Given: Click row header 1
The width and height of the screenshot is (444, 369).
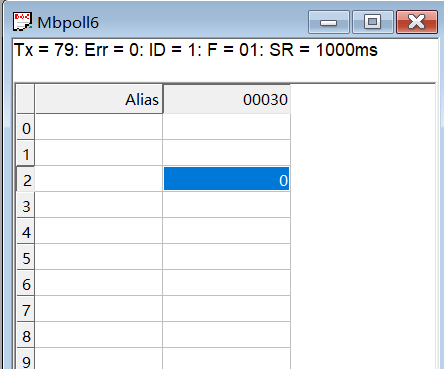Looking at the screenshot, I should (26, 153).
